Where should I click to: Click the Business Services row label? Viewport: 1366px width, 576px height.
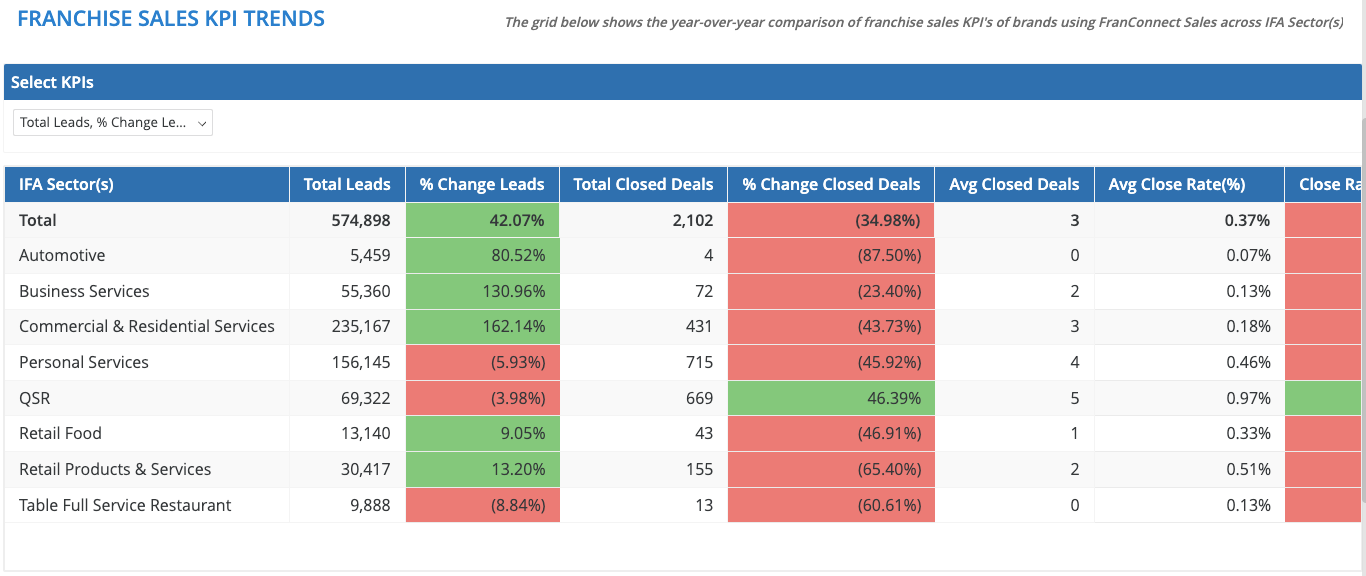click(x=84, y=291)
